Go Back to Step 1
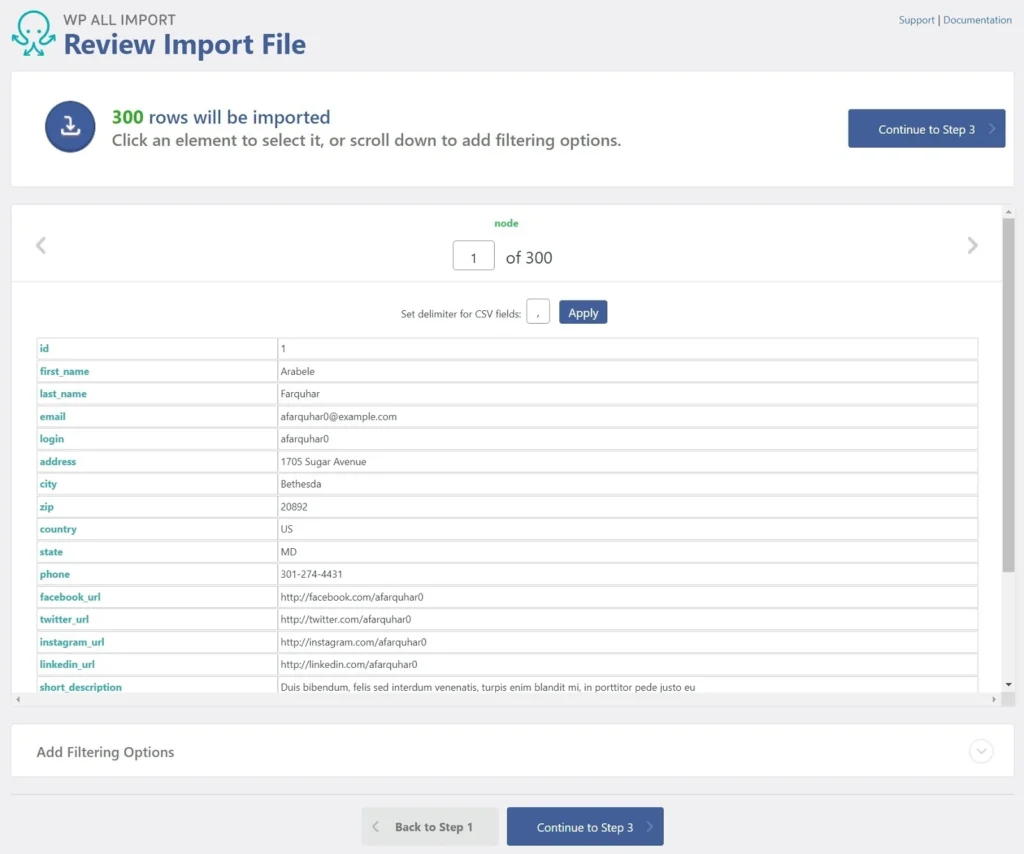 point(430,827)
